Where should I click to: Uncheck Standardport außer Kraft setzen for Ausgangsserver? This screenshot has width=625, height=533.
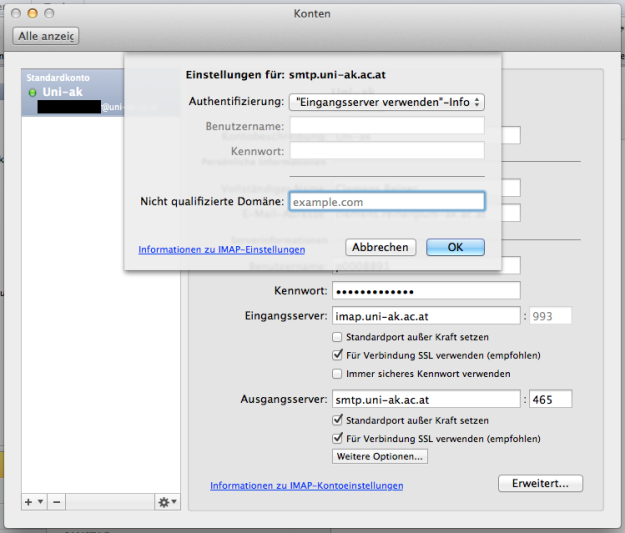tap(338, 420)
